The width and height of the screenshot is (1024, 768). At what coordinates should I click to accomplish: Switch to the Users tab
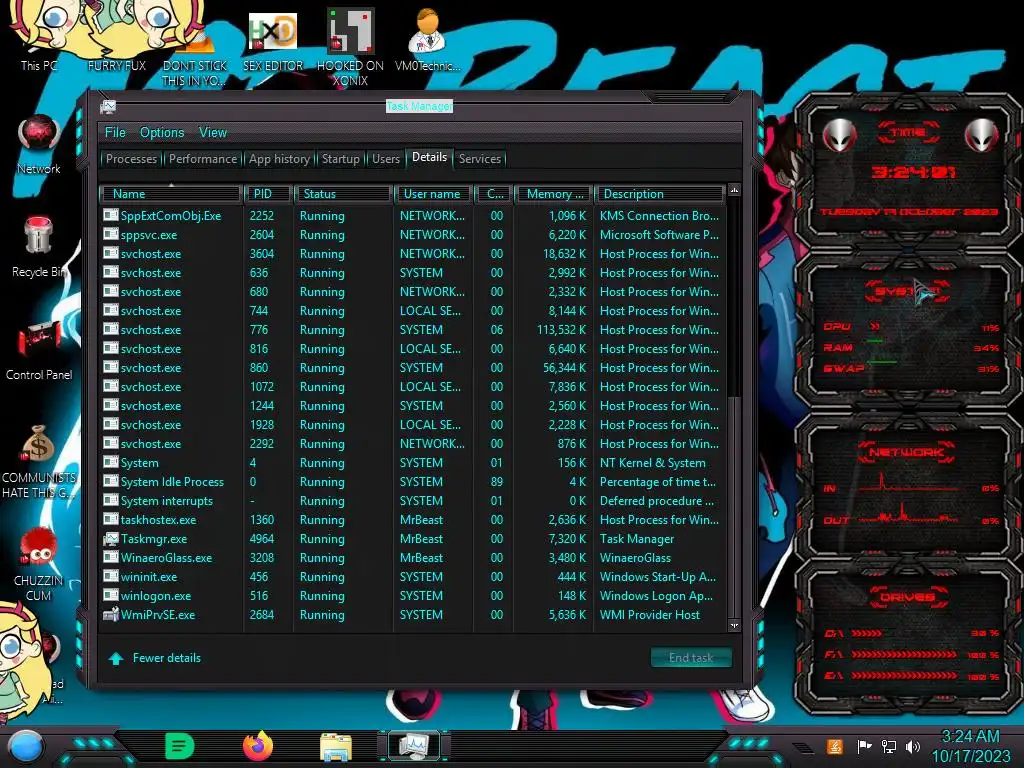tap(385, 159)
